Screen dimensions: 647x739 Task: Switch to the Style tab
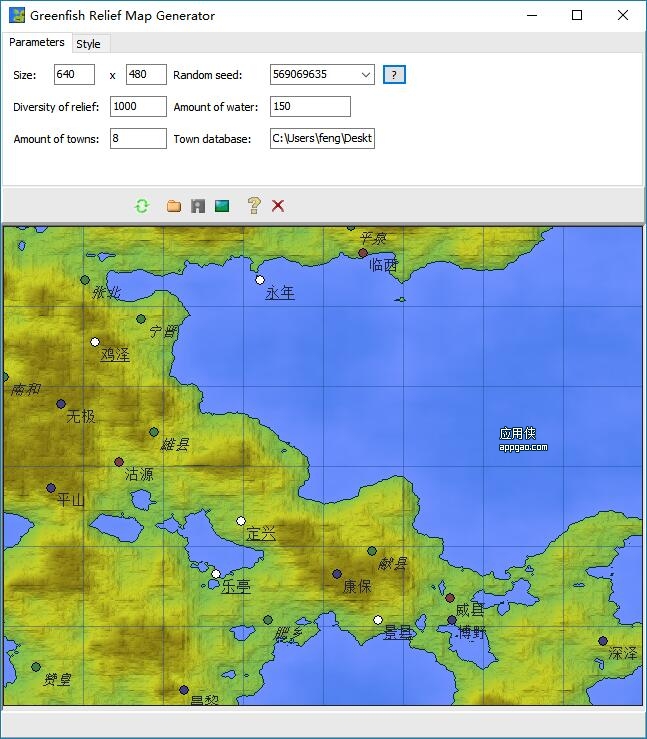[89, 44]
